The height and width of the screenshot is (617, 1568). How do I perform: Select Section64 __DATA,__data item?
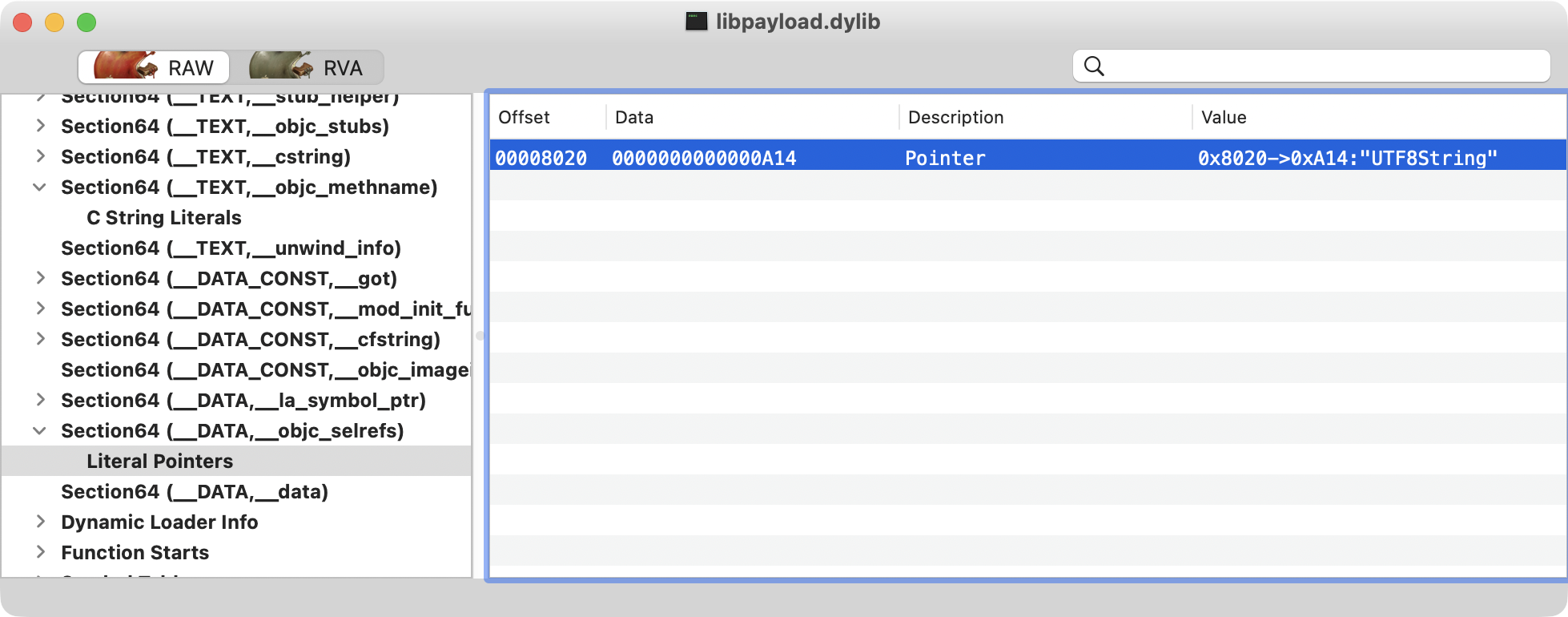coord(195,491)
